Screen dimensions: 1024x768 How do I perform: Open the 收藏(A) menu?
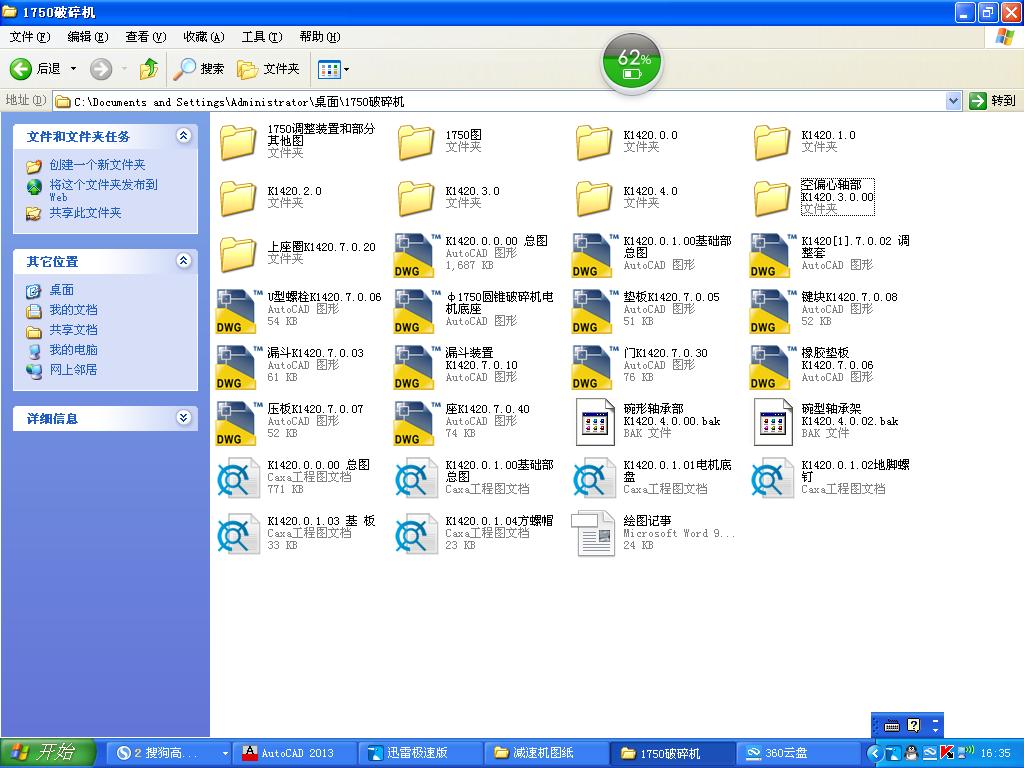pyautogui.click(x=204, y=37)
